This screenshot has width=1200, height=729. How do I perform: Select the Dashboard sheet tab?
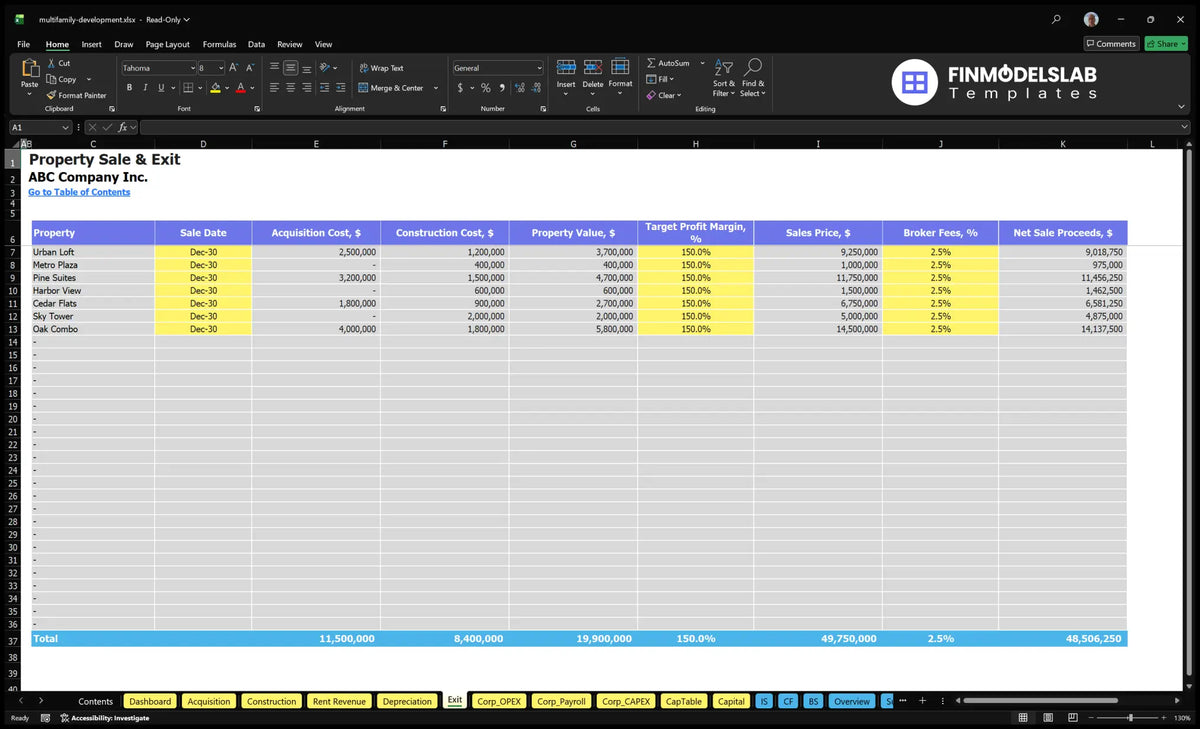150,701
